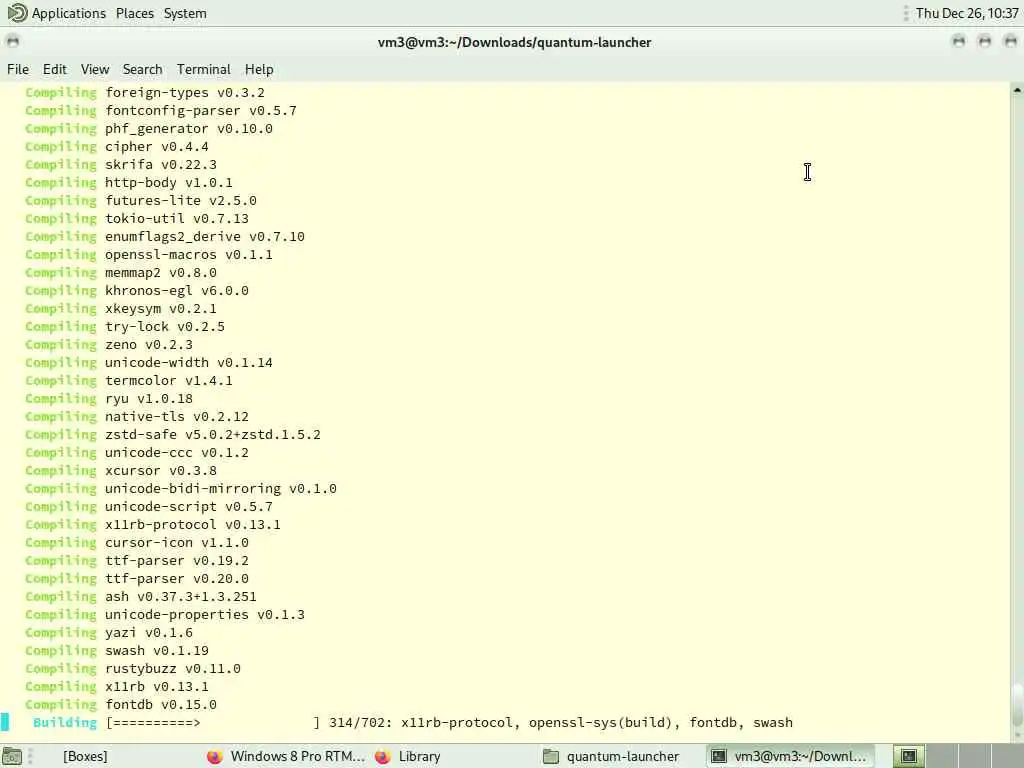
Task: Click the line 'openssl-macros v0.1.1'
Action: coord(189,255)
